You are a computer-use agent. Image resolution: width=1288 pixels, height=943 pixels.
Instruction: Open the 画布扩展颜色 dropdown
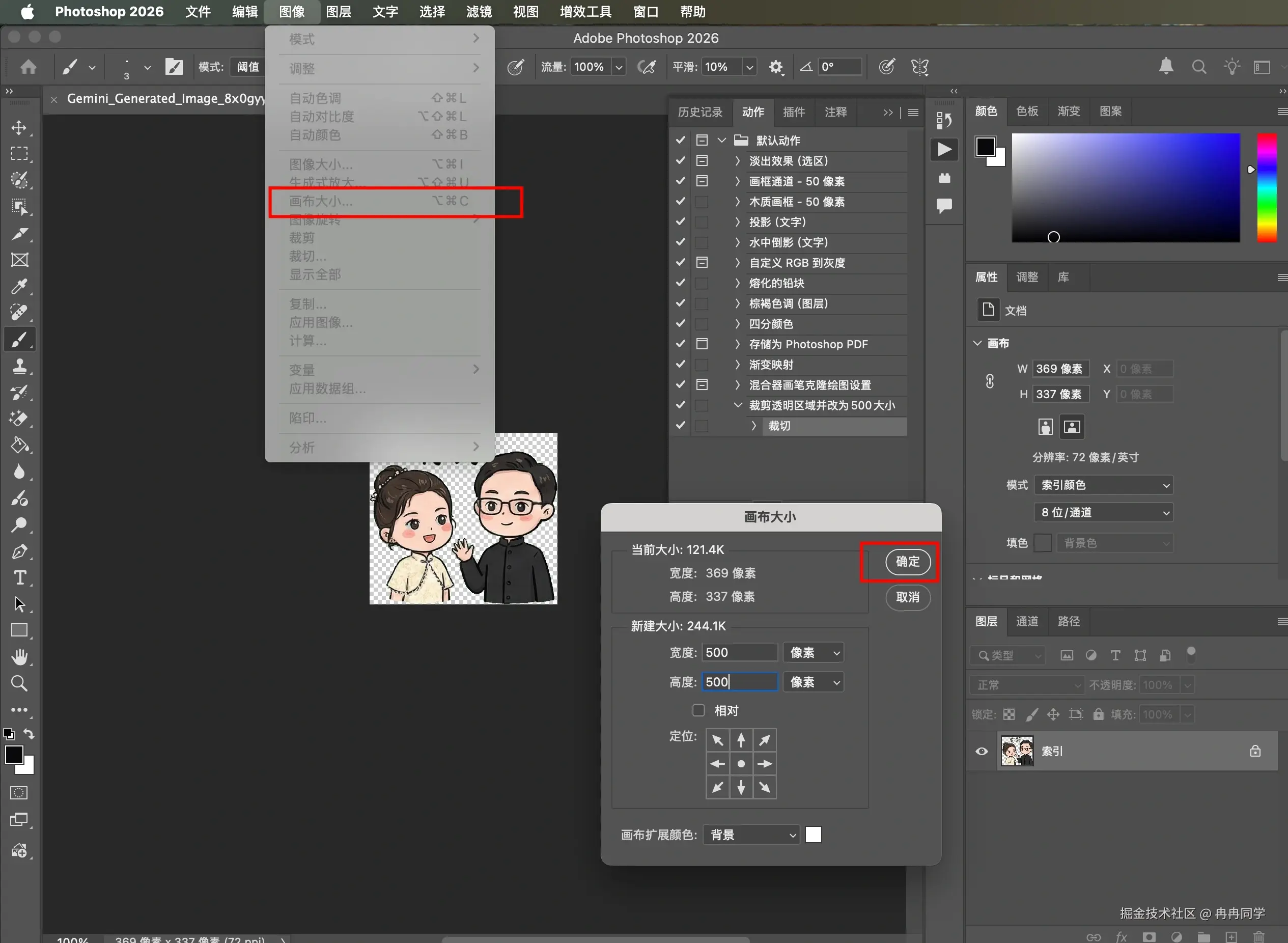[751, 835]
